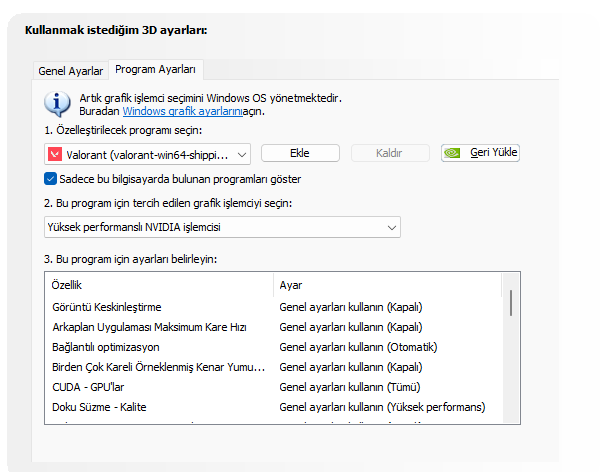Click the NVIDIA logo on Geri Yükle
The height and width of the screenshot is (472, 610).
pos(452,153)
